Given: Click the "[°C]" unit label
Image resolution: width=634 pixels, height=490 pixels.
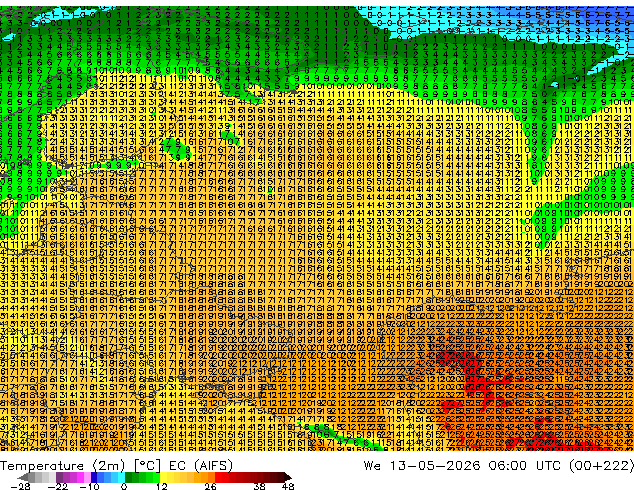Looking at the screenshot, I should pyautogui.click(x=147, y=466).
